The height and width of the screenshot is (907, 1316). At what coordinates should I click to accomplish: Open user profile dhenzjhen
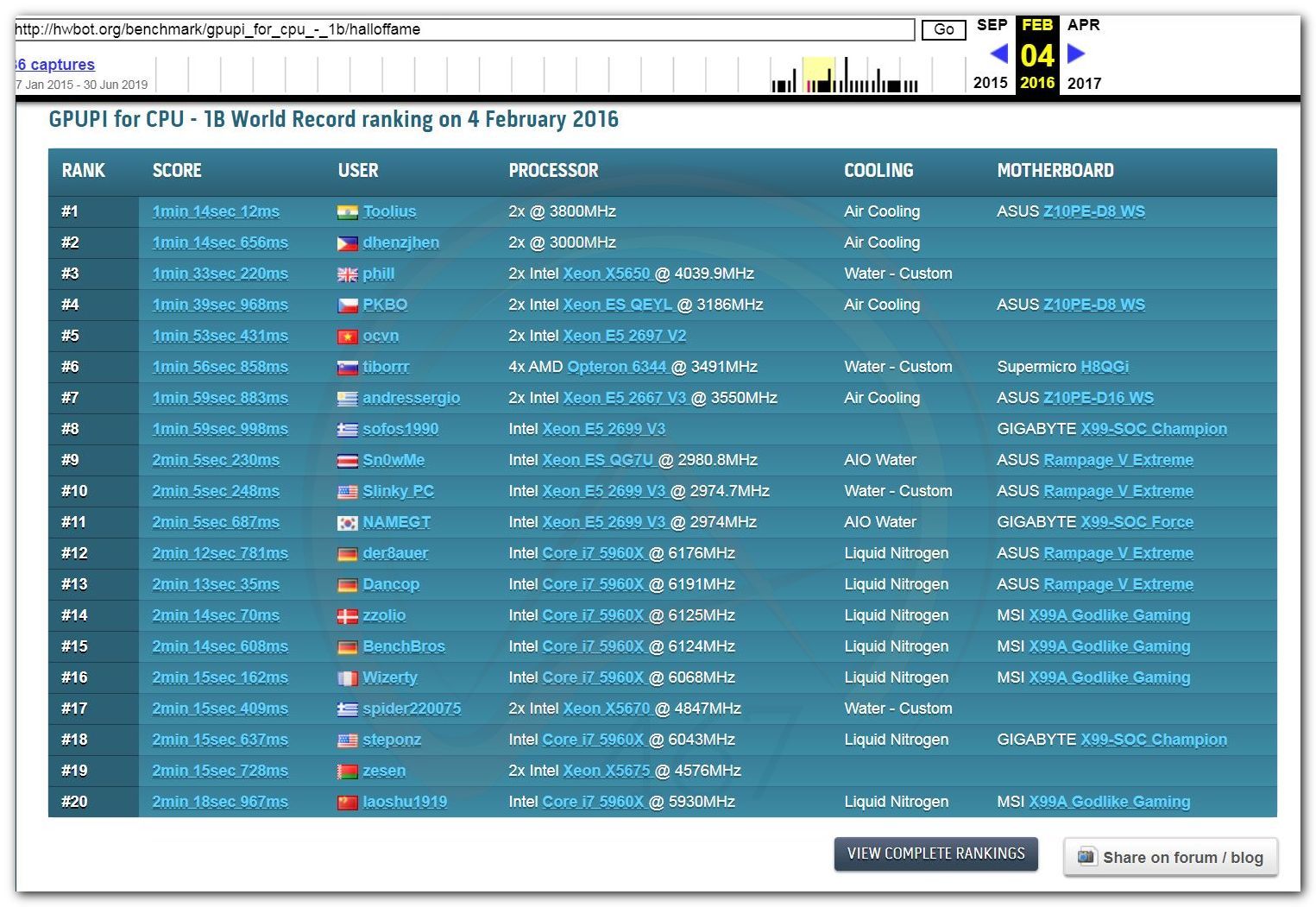tap(400, 242)
